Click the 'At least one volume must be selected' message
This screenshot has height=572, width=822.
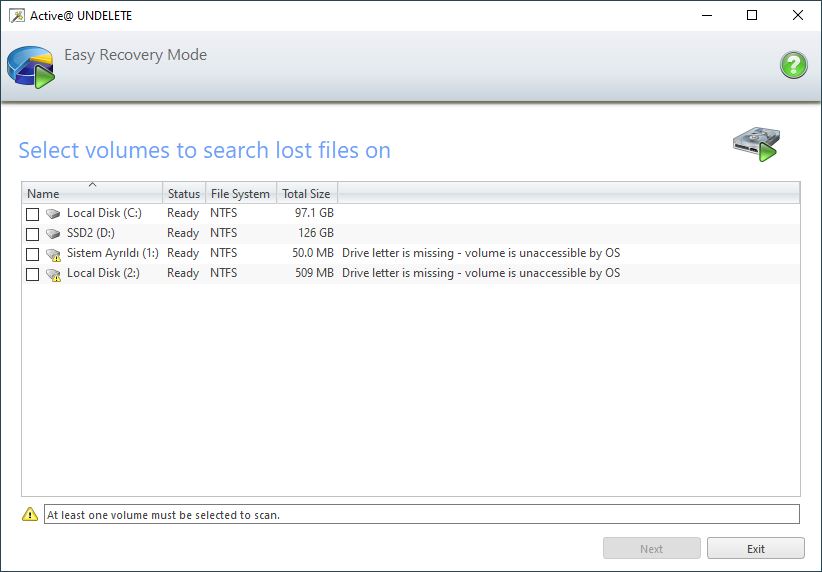coord(164,515)
